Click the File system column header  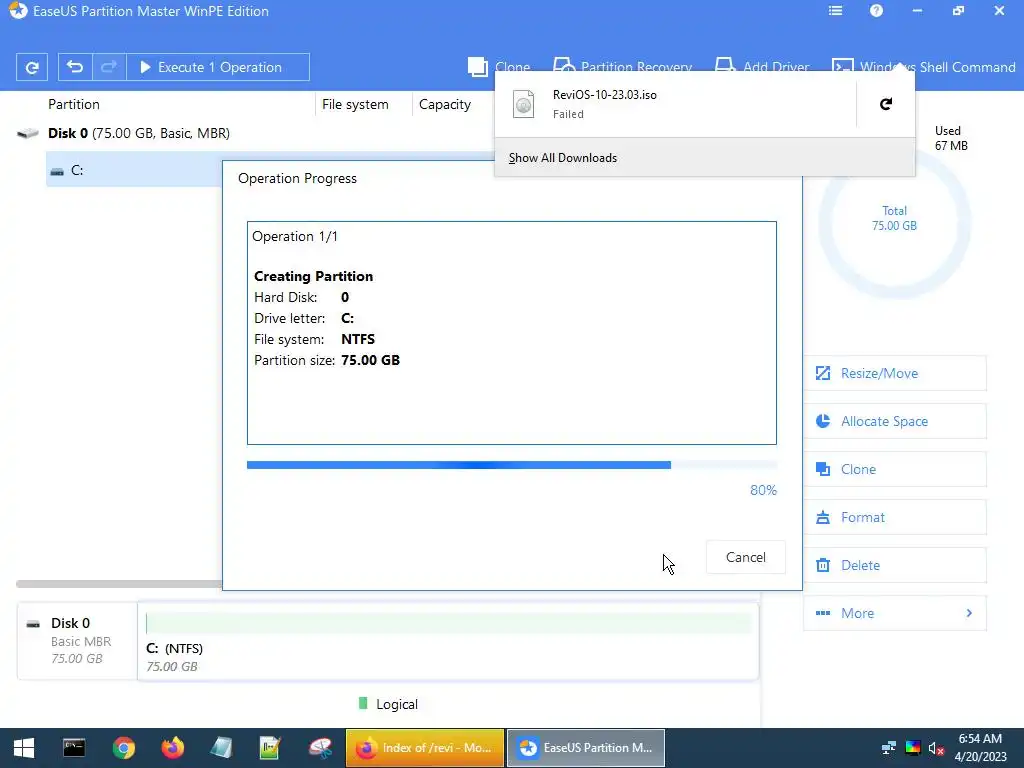(x=355, y=104)
